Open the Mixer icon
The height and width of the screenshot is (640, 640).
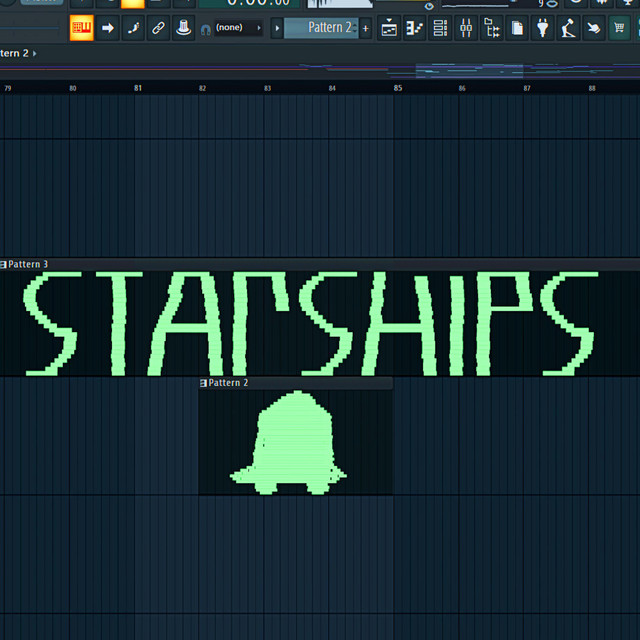(x=466, y=28)
